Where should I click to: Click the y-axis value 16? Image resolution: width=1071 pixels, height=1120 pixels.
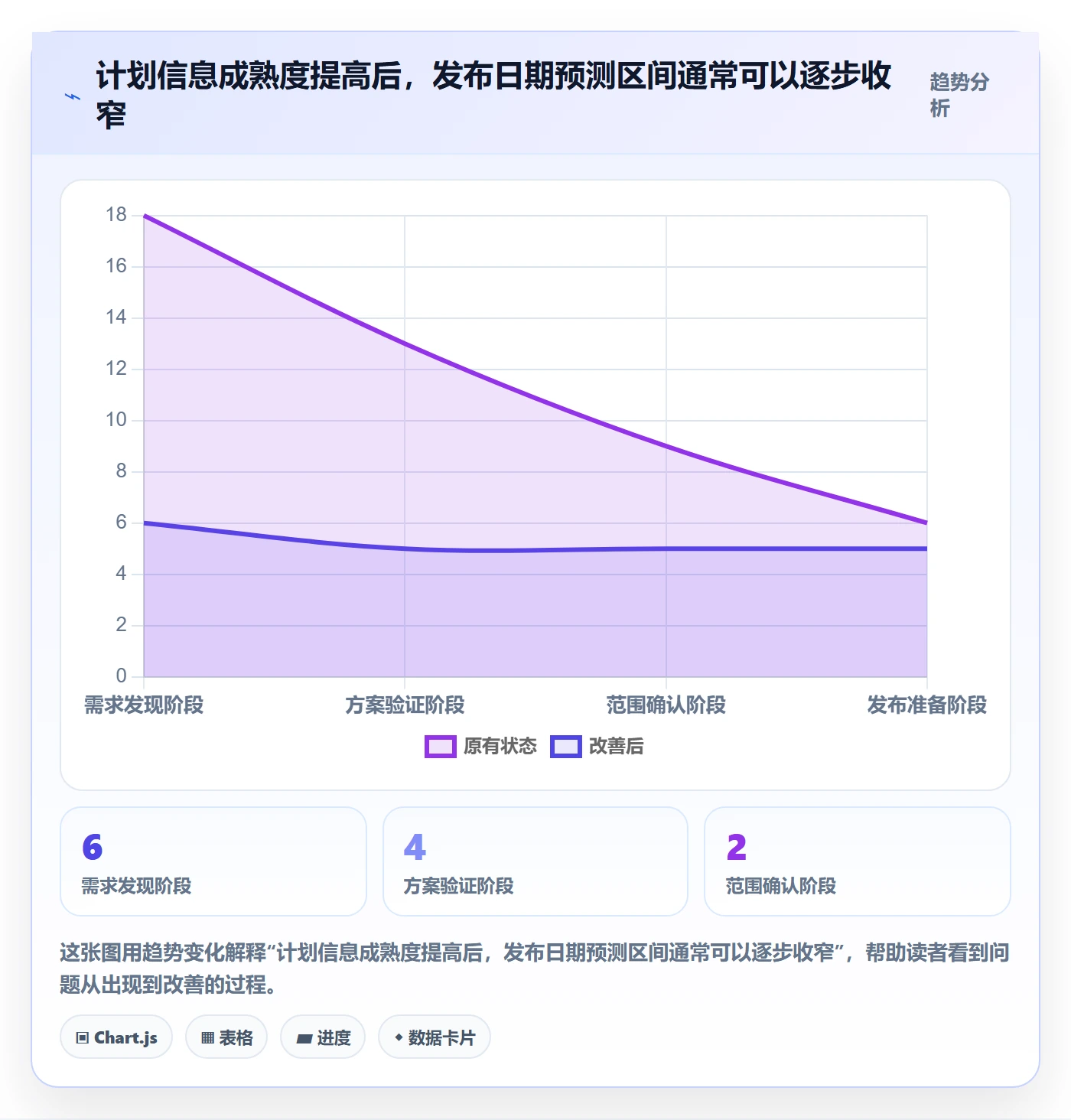click(x=116, y=266)
